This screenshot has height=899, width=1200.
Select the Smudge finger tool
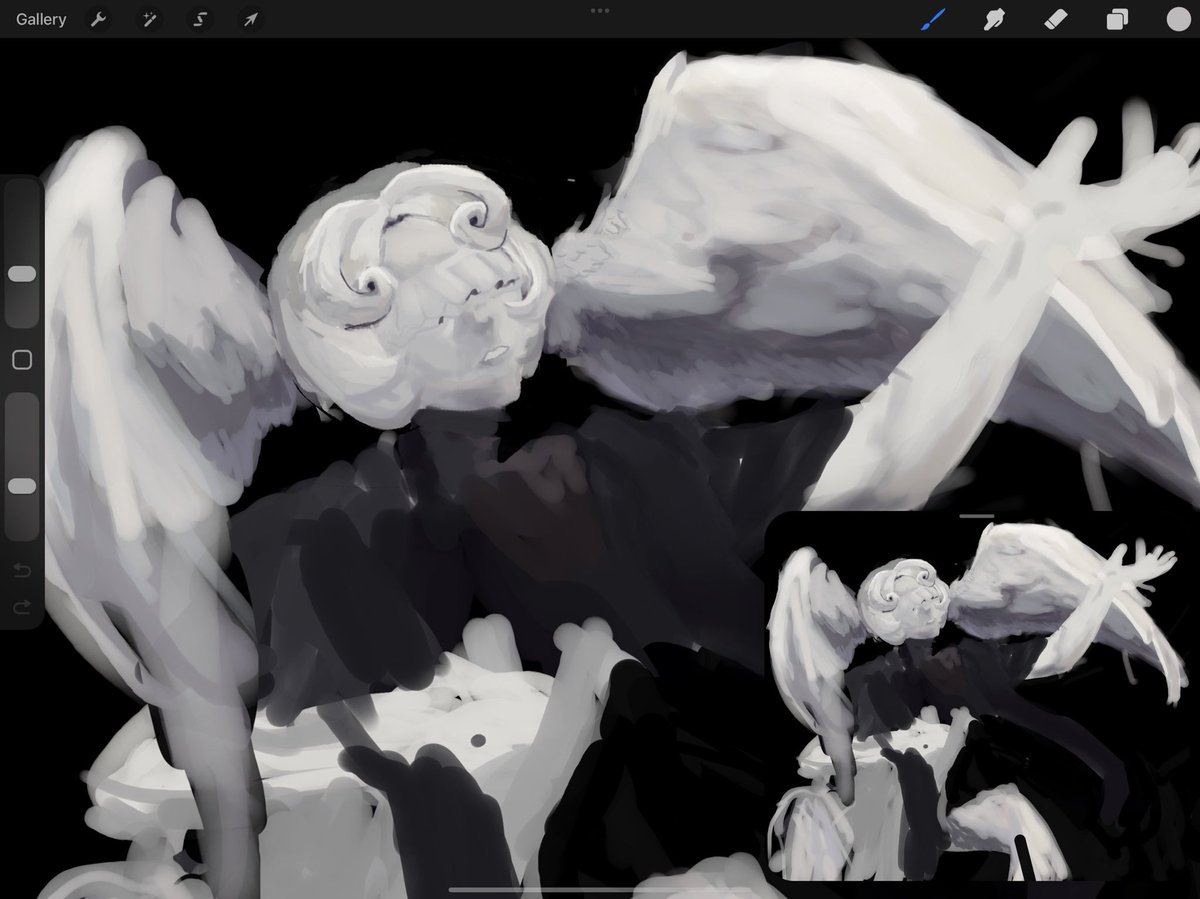(994, 19)
